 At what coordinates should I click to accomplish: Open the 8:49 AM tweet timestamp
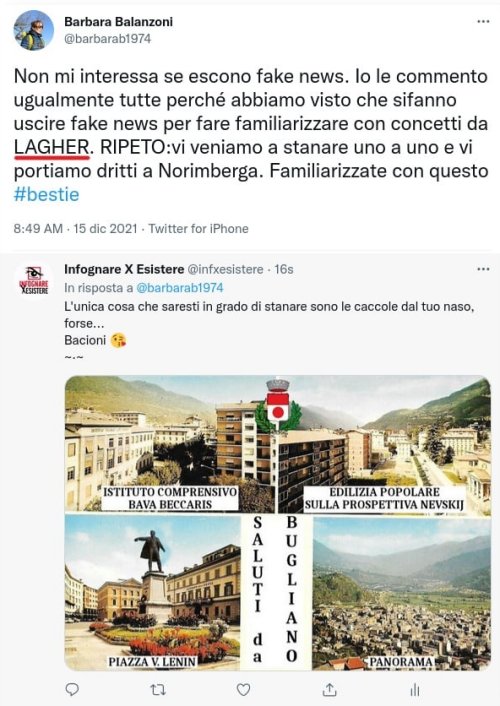tap(38, 229)
